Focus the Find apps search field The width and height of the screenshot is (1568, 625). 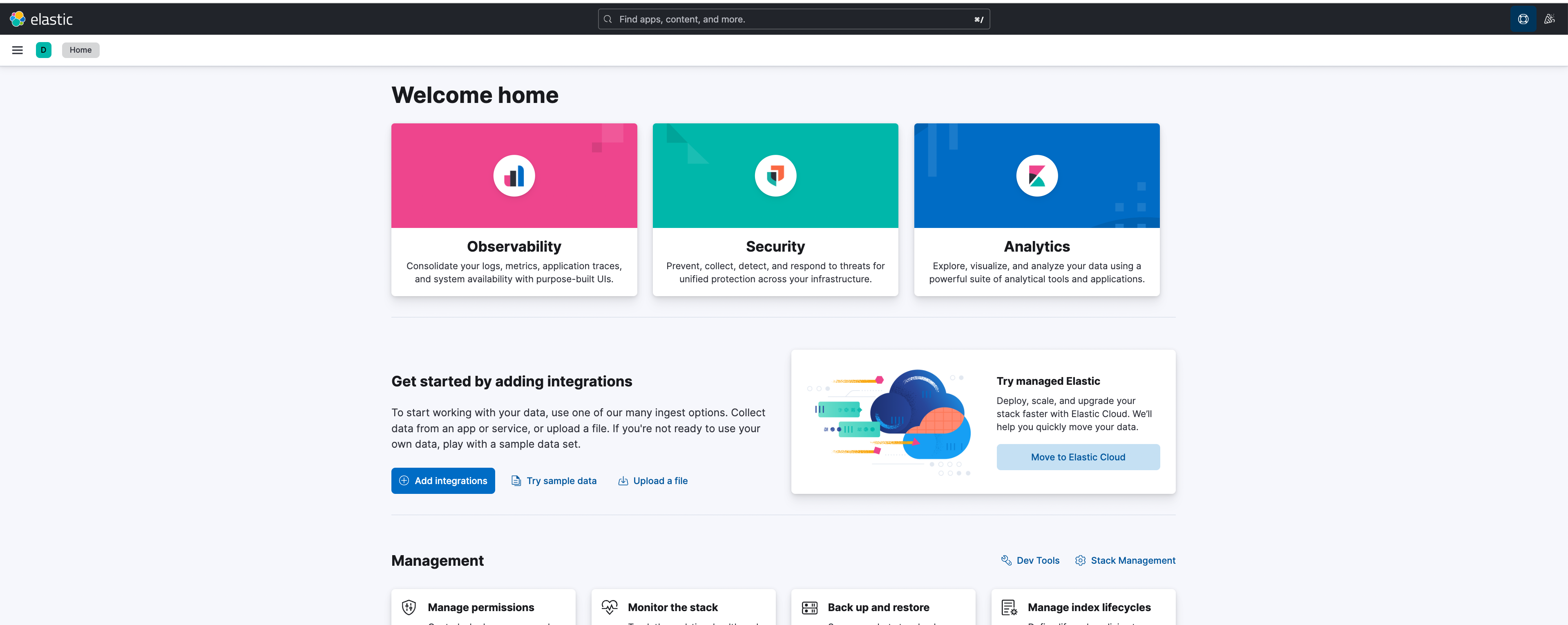point(791,20)
